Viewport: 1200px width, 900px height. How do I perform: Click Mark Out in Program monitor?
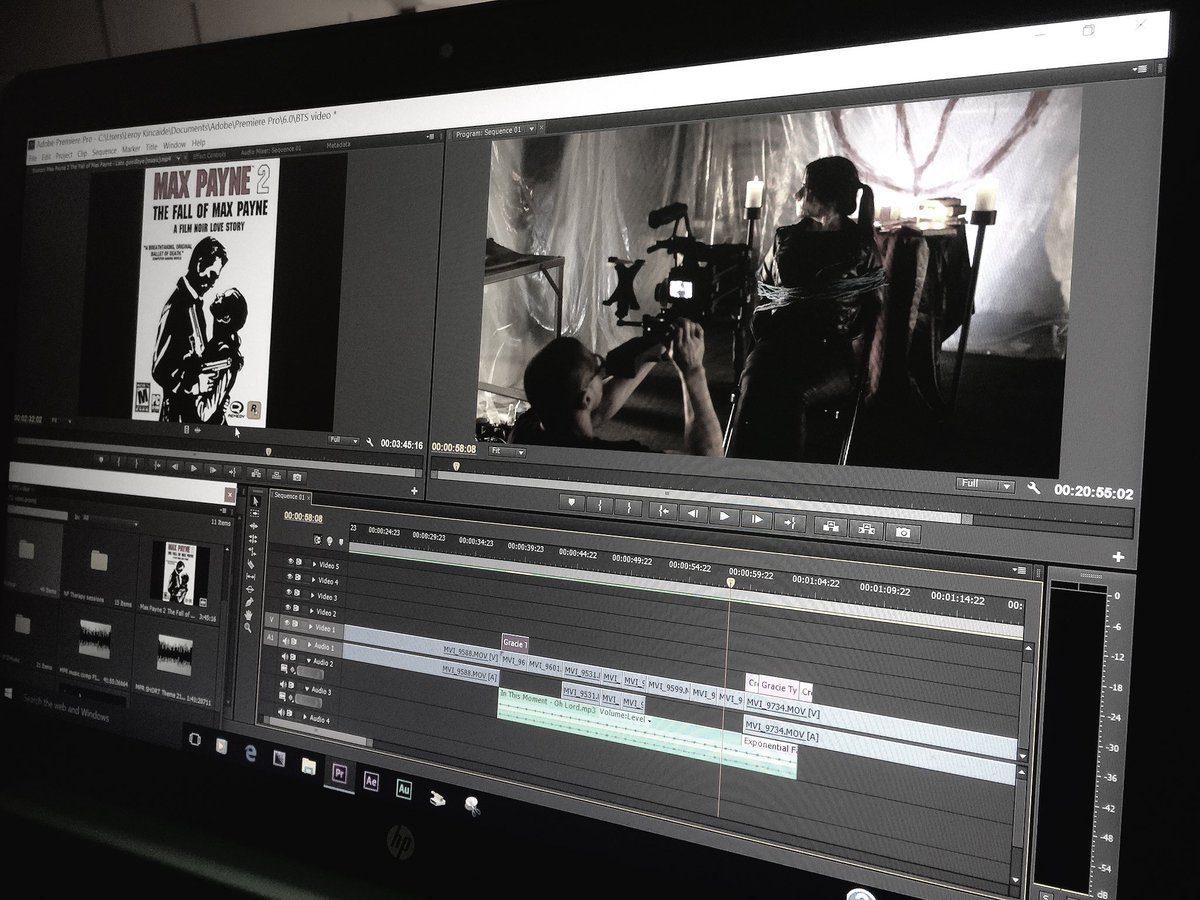tap(628, 508)
